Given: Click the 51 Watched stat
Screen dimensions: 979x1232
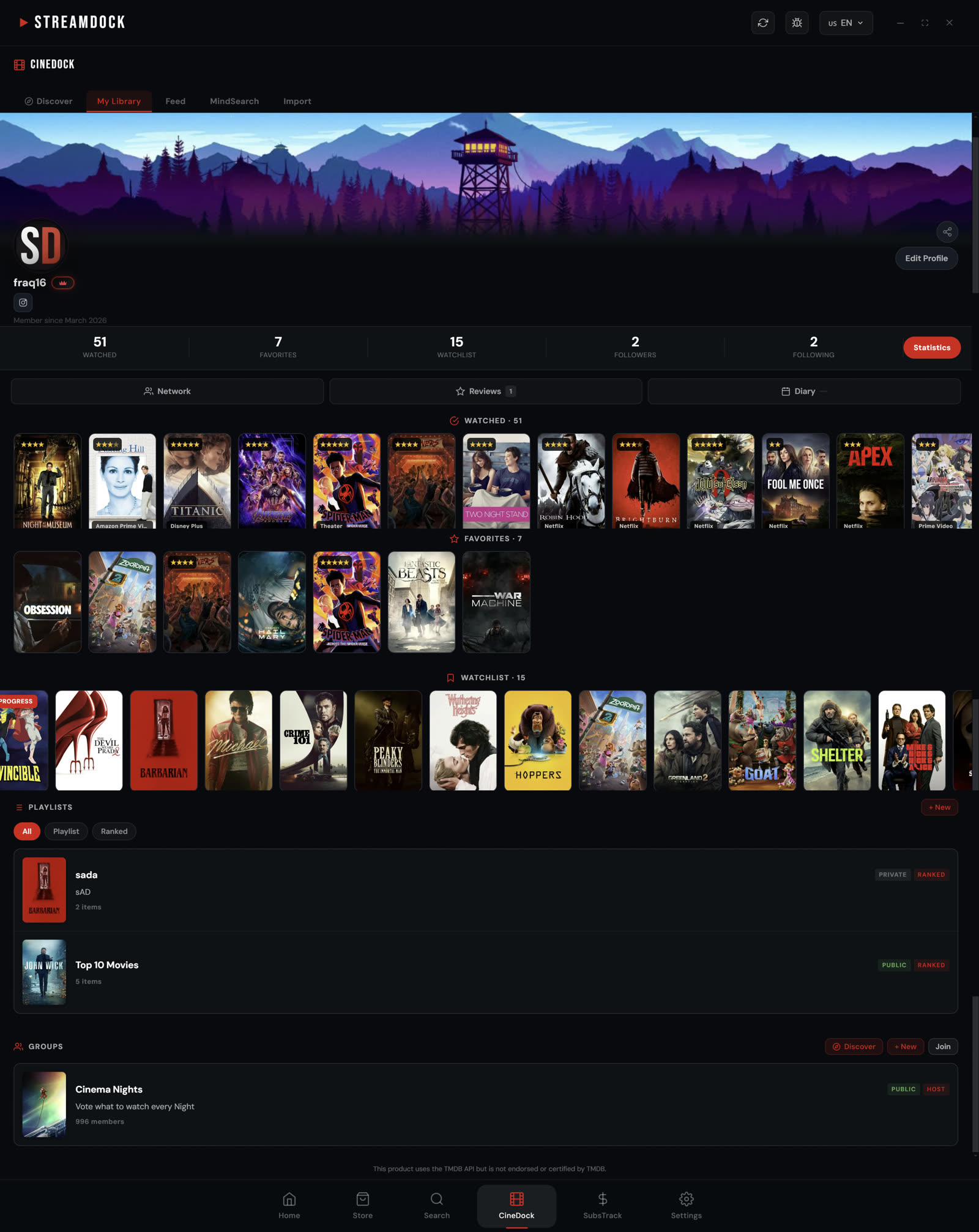Looking at the screenshot, I should [100, 347].
